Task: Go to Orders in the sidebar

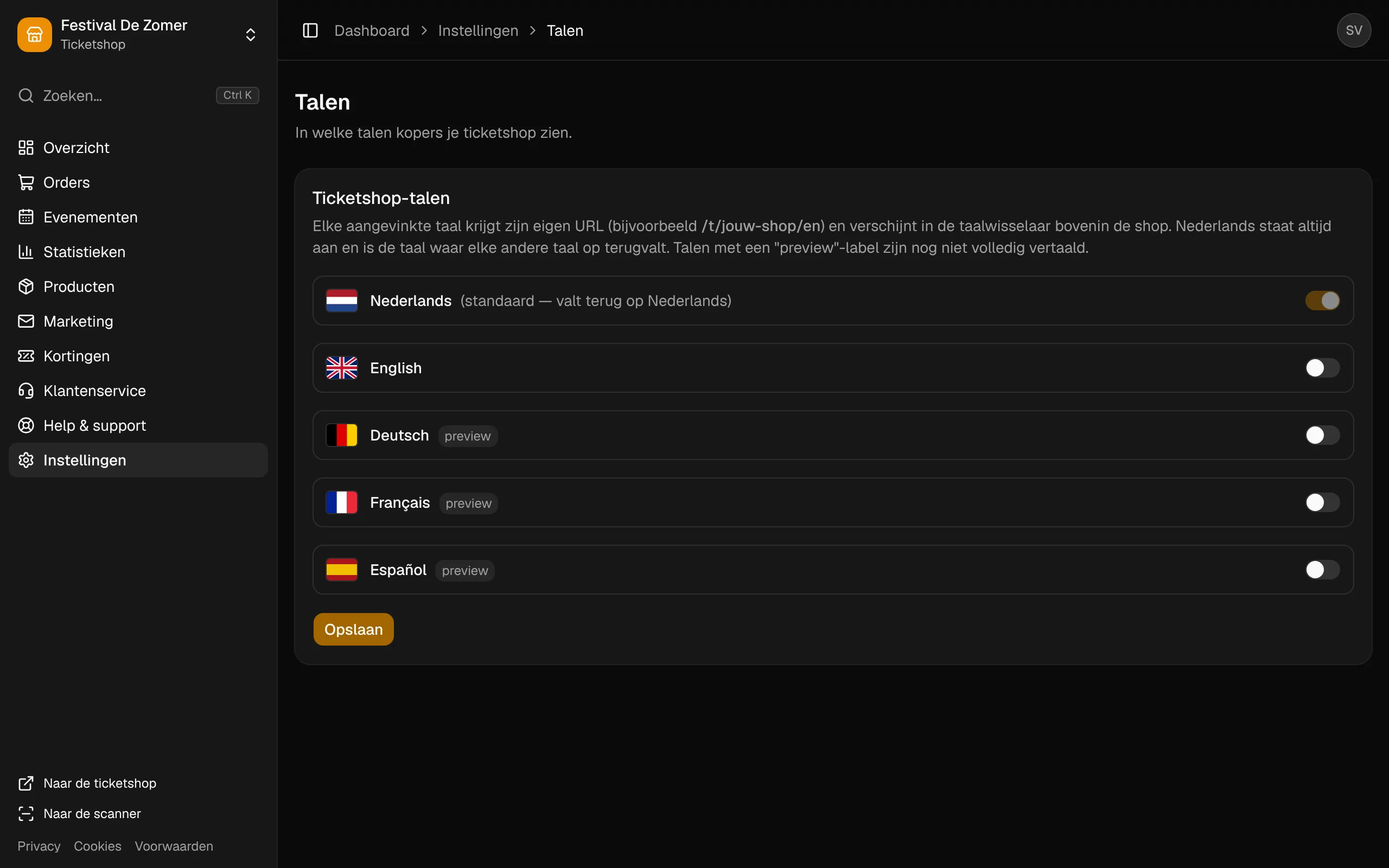Action: [x=138, y=183]
